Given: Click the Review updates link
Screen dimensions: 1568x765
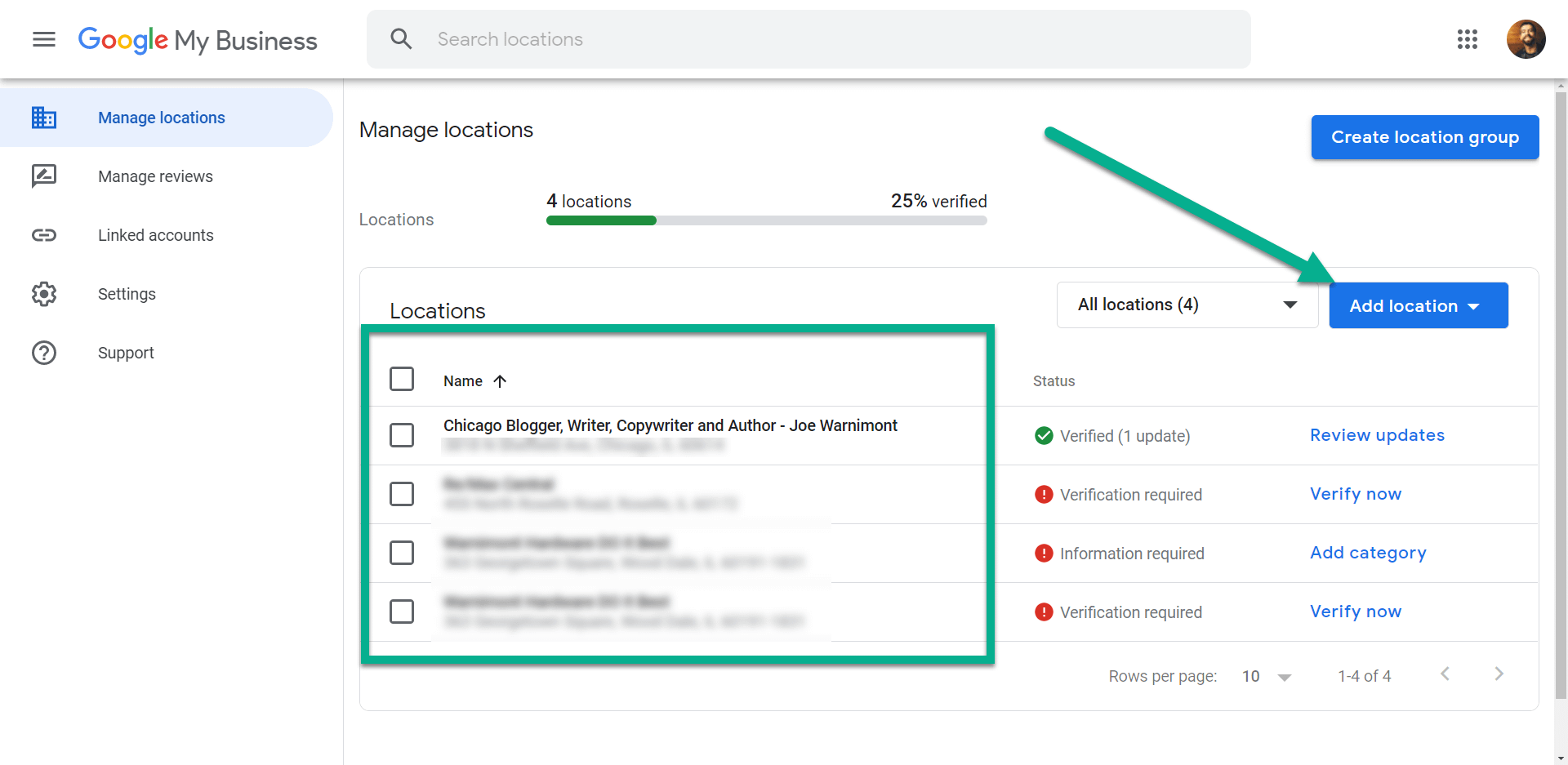Looking at the screenshot, I should pos(1377,435).
